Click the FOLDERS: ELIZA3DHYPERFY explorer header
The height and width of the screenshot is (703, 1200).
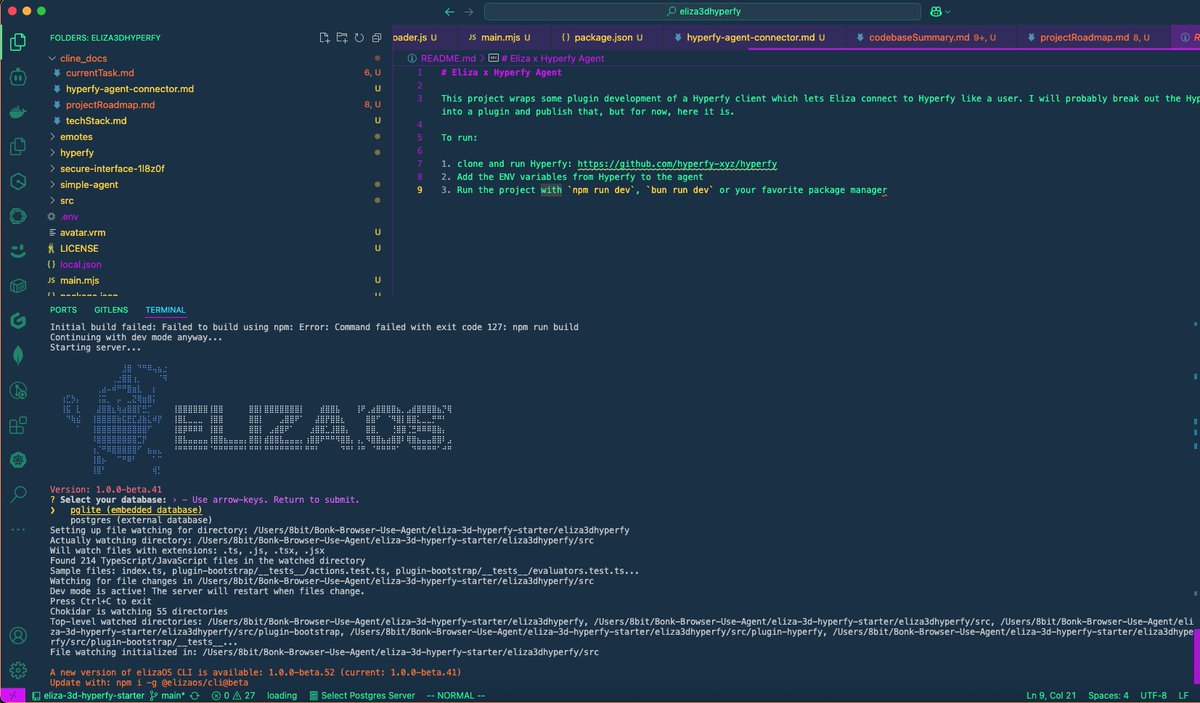tap(105, 38)
